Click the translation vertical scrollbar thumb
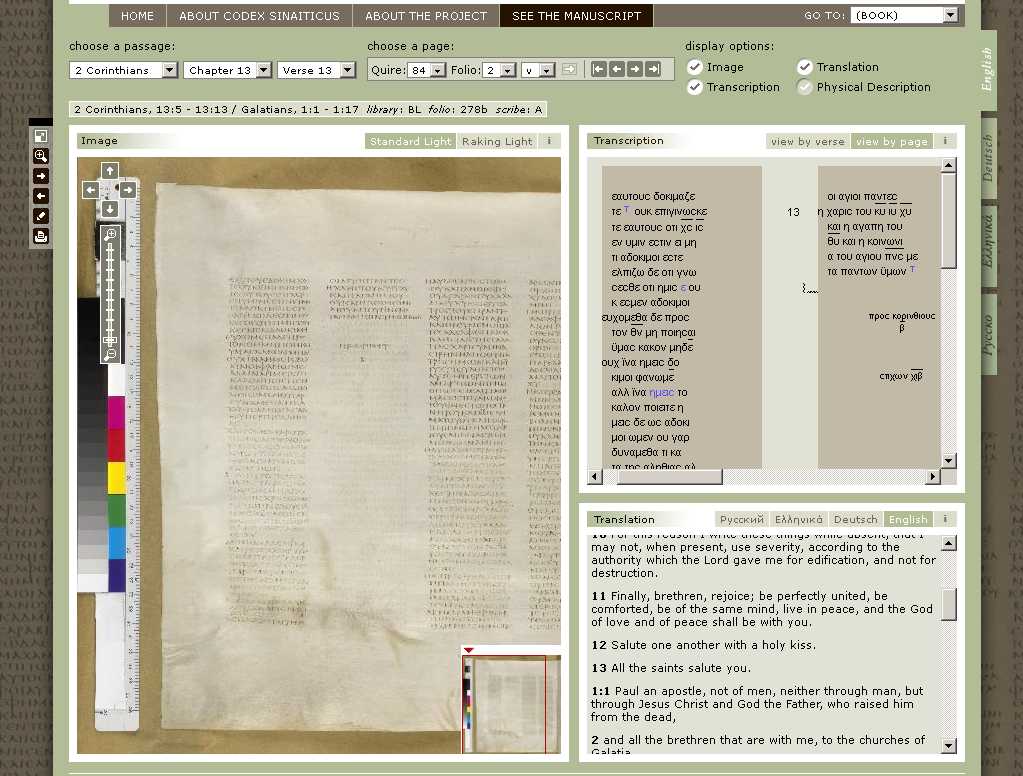 pos(949,604)
